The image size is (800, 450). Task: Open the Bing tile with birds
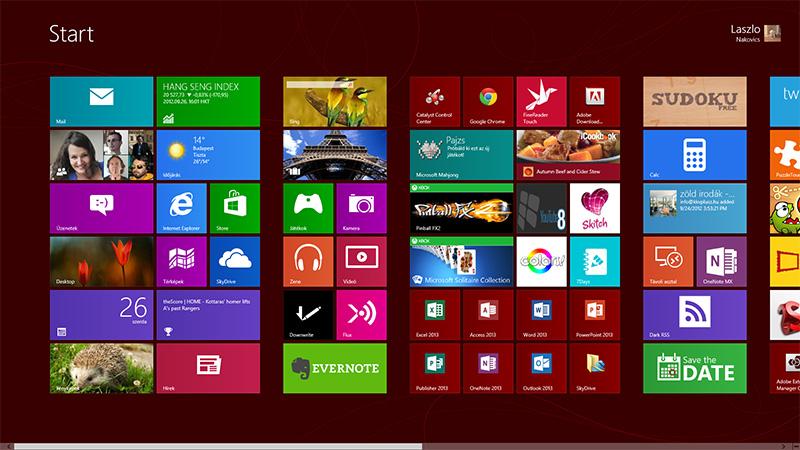point(335,102)
